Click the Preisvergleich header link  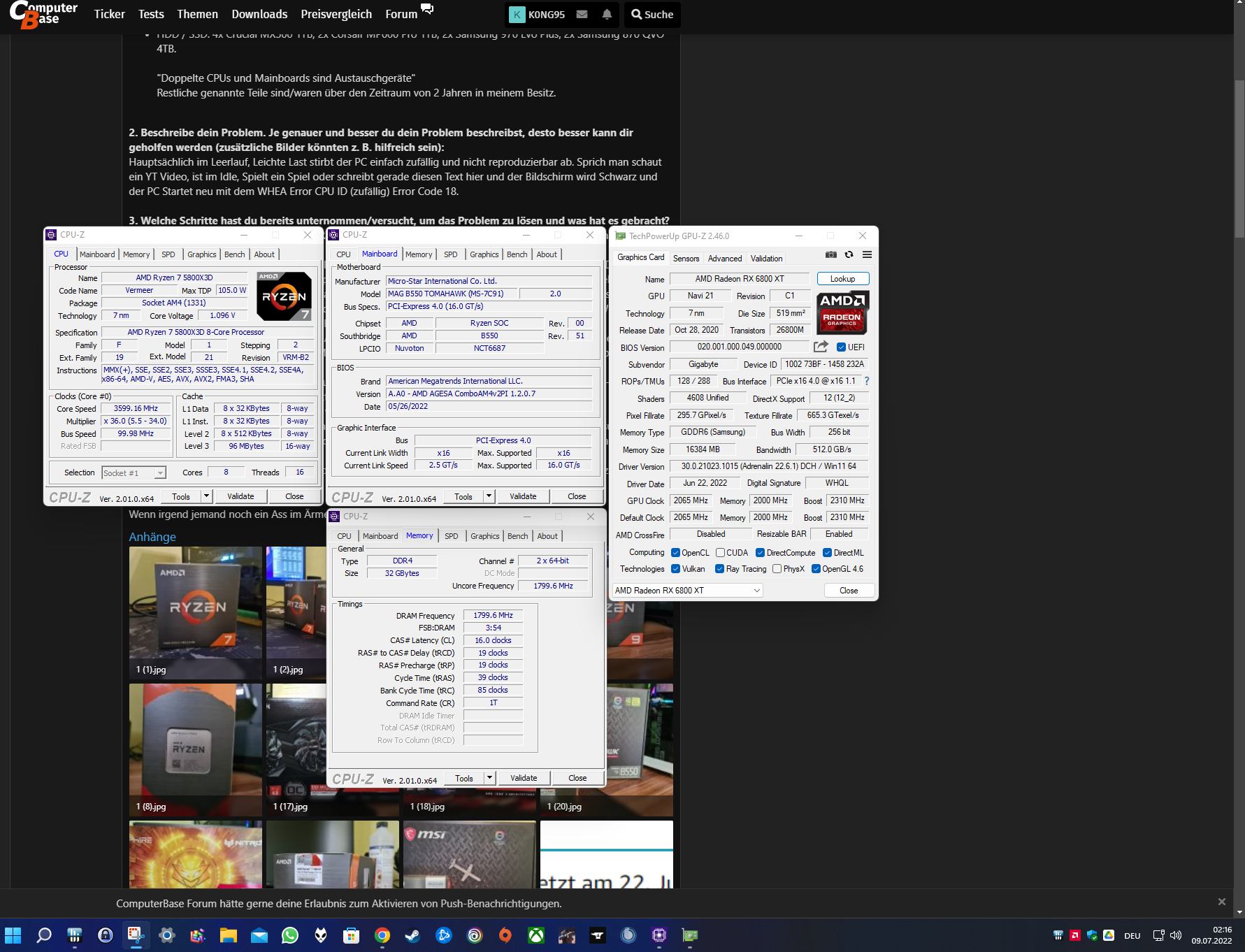336,14
